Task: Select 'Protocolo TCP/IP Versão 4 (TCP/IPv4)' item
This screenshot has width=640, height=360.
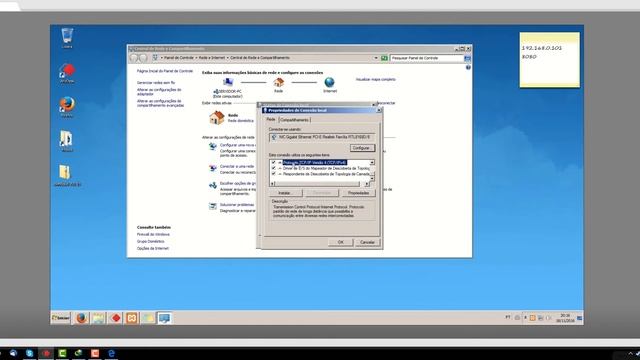Action: click(x=314, y=162)
